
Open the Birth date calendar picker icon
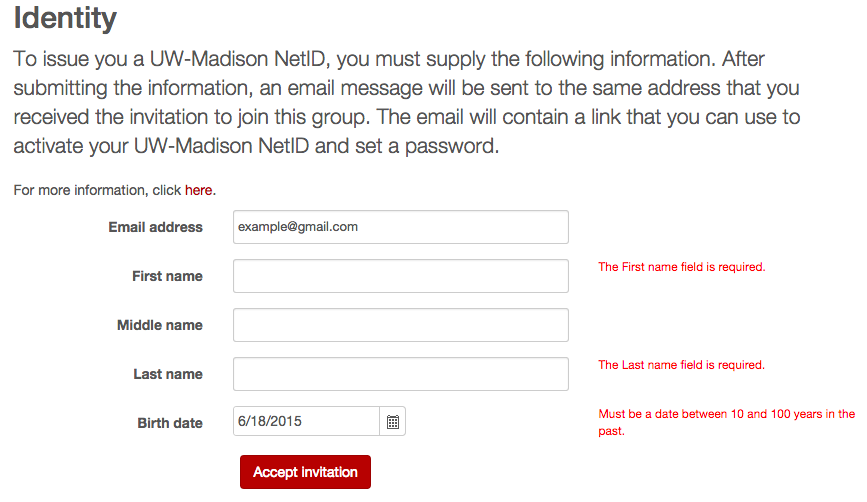(393, 421)
